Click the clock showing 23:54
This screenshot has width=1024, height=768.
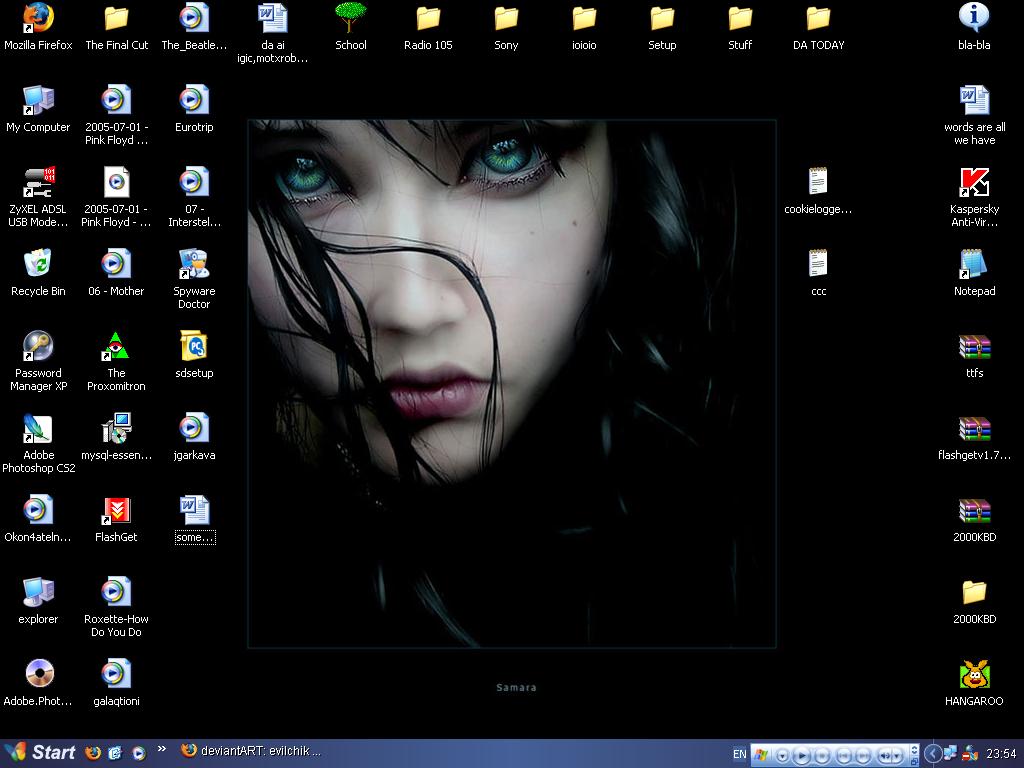coord(1001,754)
